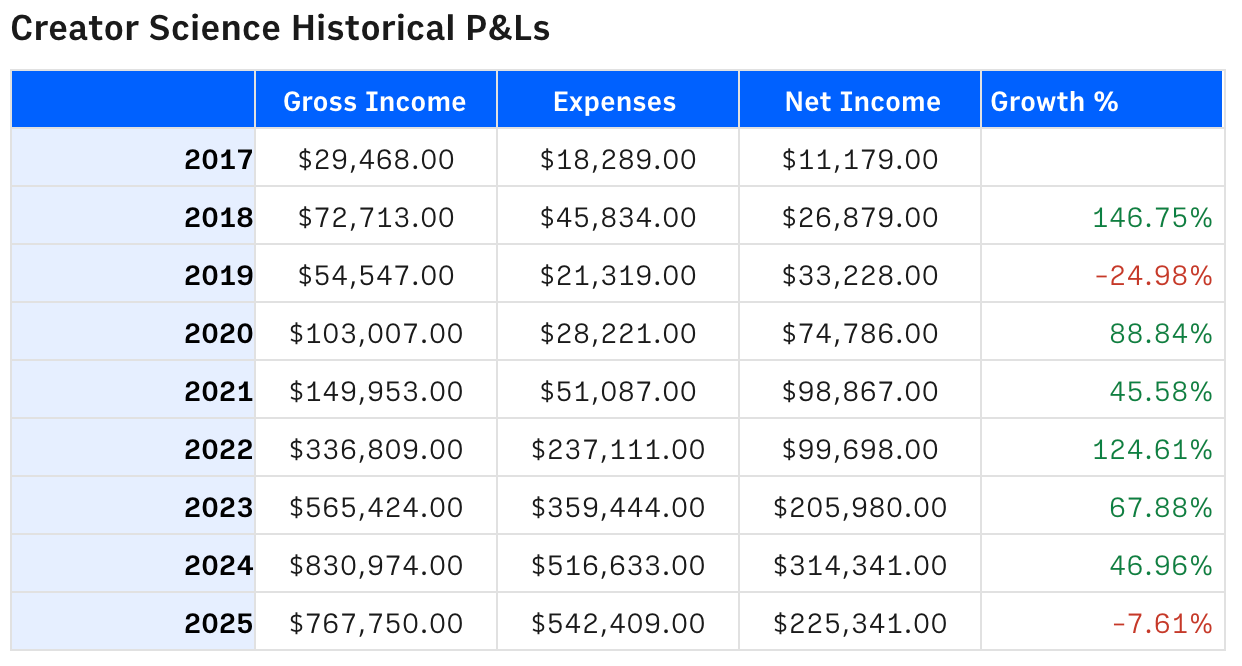
Task: Select the $830,974.00 gross income cell
Action: tap(376, 565)
